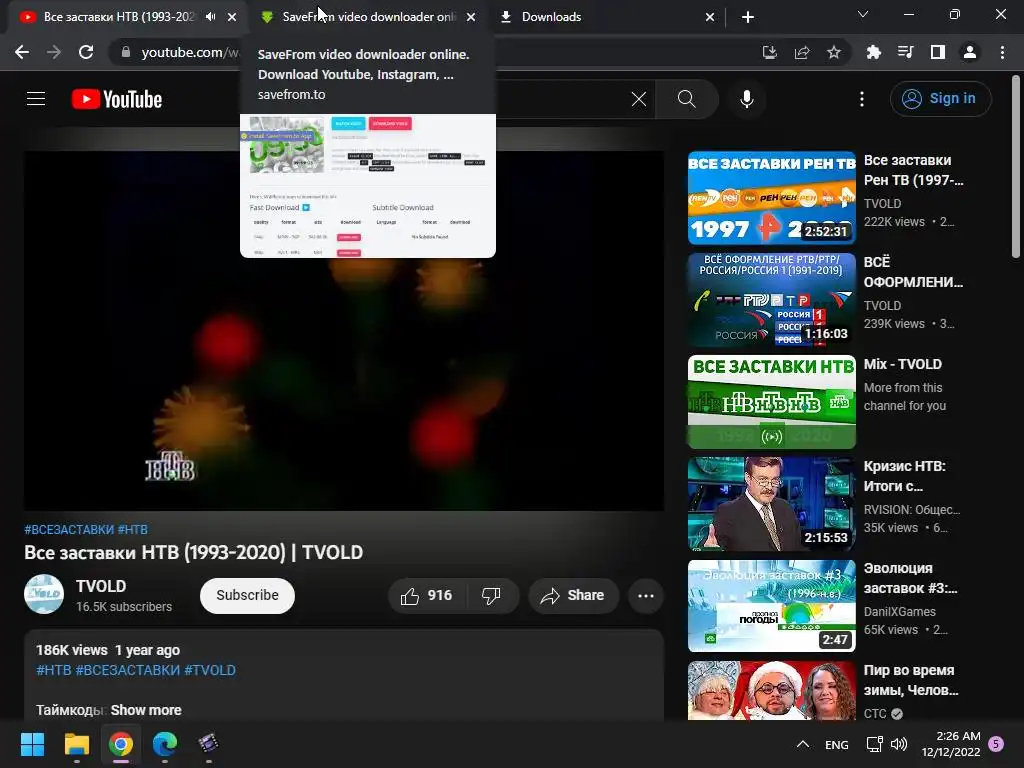This screenshot has width=1024, height=768.
Task: Open the Extensions puzzle icon
Action: tap(874, 52)
